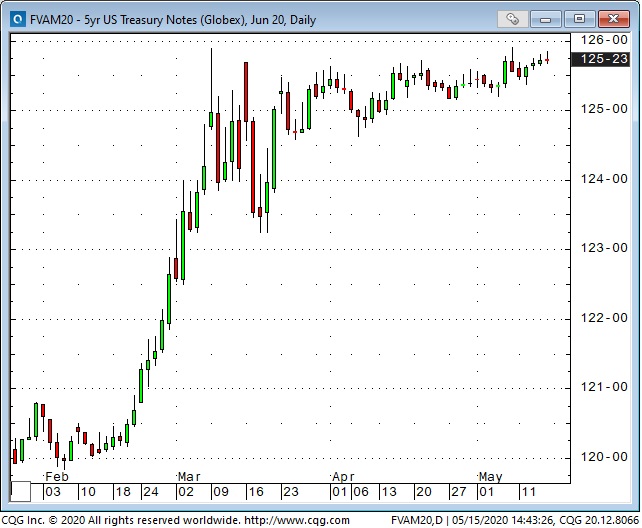Click the Apr month label
The width and height of the screenshot is (642, 528).
click(343, 477)
